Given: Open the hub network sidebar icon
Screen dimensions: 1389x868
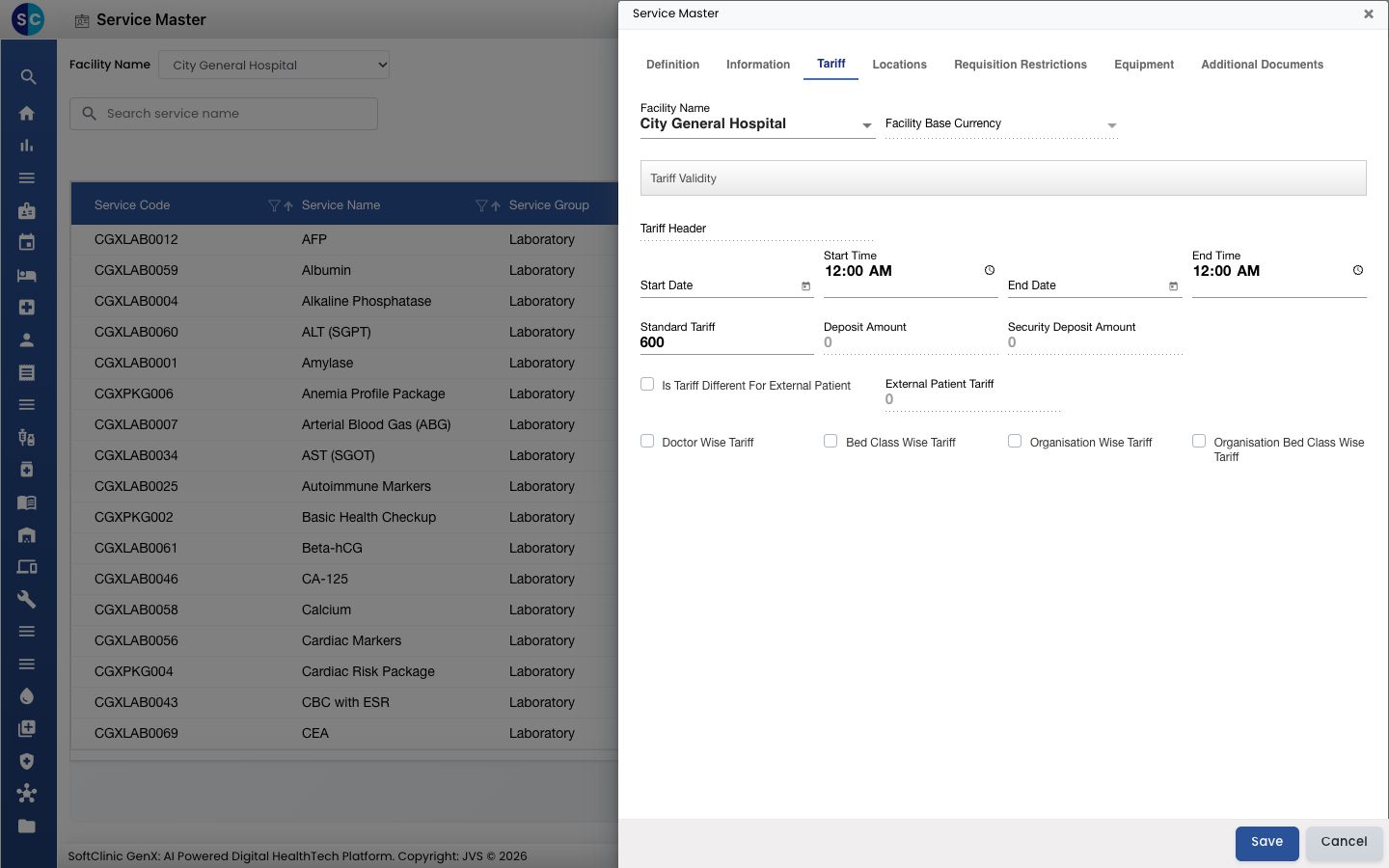Looking at the screenshot, I should pyautogui.click(x=27, y=794).
